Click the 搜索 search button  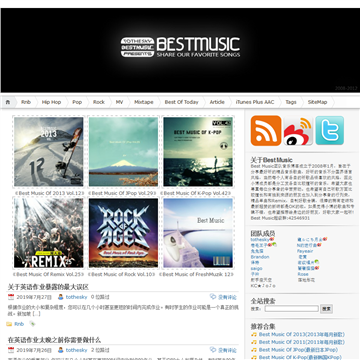coord(326,309)
